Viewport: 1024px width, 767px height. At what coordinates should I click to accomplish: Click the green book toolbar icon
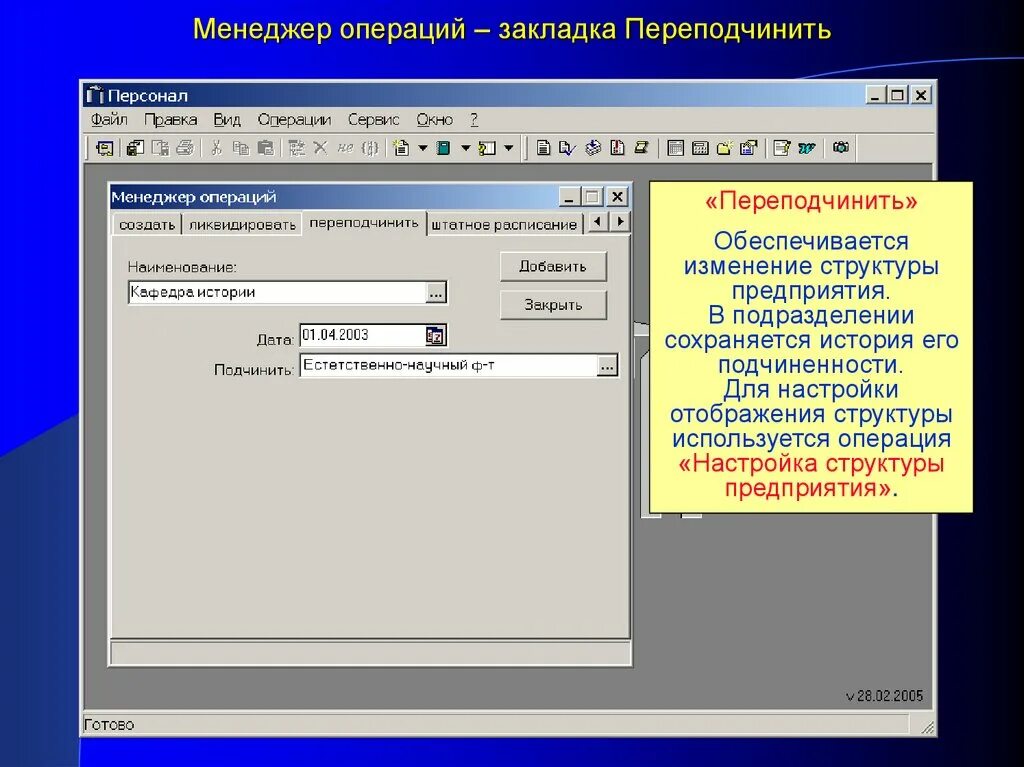(x=443, y=148)
